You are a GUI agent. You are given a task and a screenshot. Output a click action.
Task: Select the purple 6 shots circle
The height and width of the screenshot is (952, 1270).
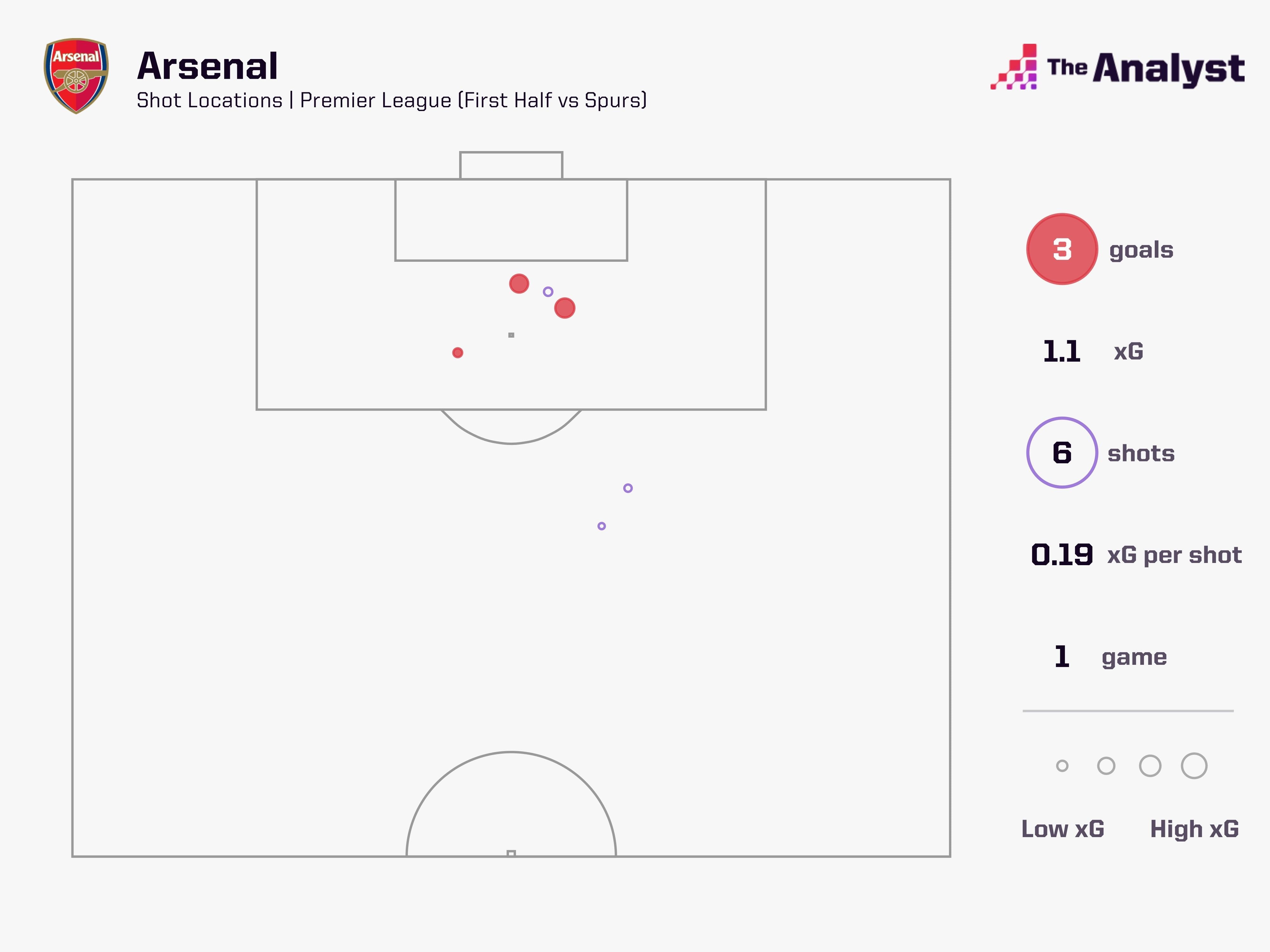[x=1062, y=453]
